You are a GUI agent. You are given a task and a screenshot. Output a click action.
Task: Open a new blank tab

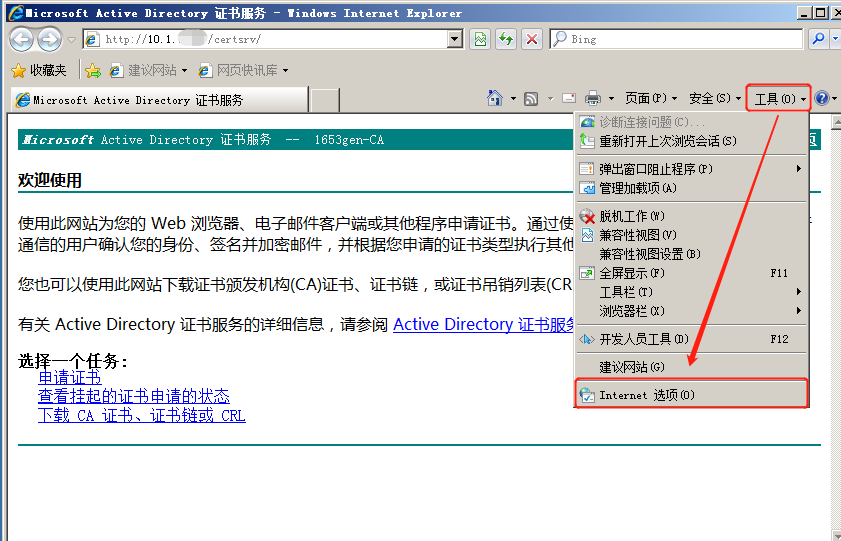coord(324,100)
